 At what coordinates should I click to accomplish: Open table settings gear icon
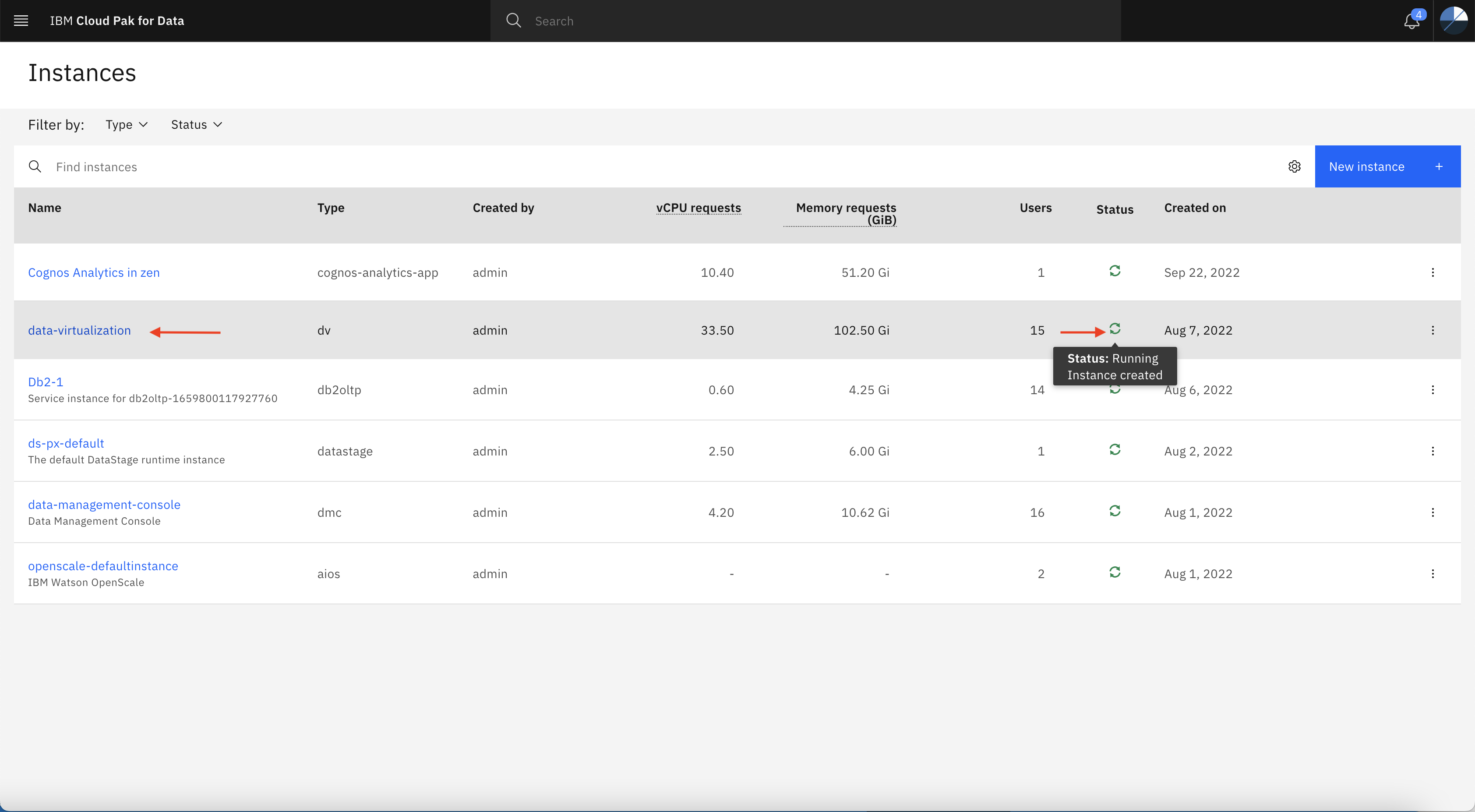pos(1295,166)
